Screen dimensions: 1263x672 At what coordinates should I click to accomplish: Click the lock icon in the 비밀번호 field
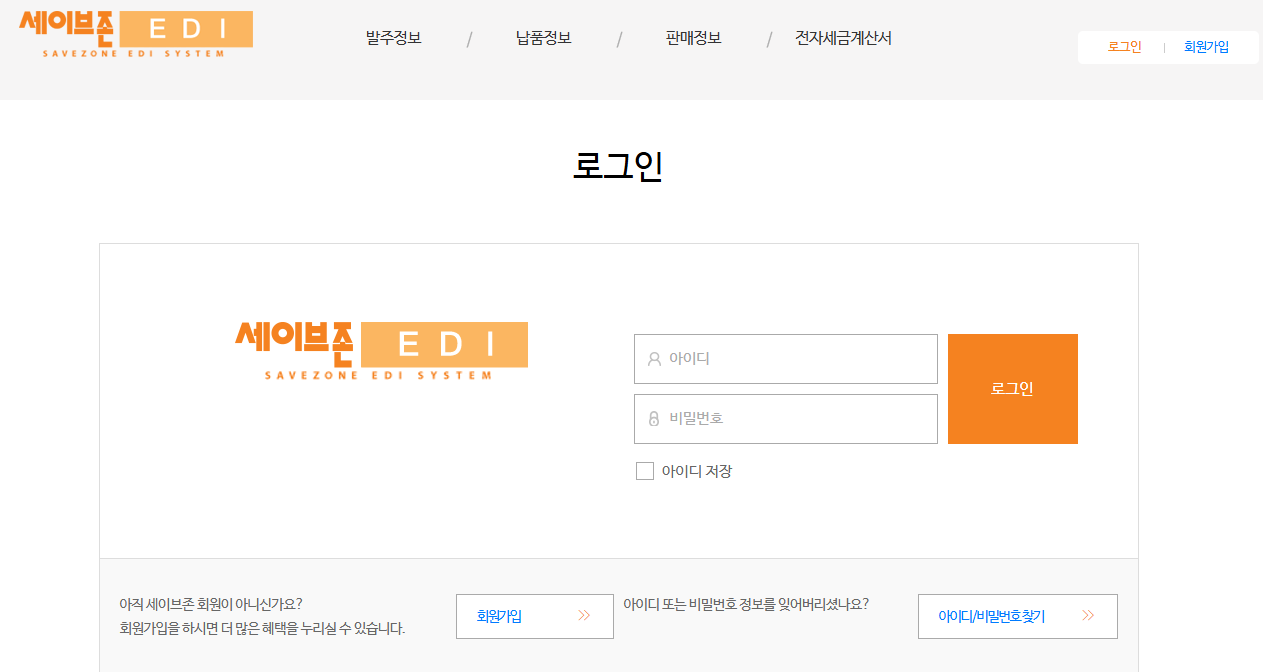pos(654,419)
